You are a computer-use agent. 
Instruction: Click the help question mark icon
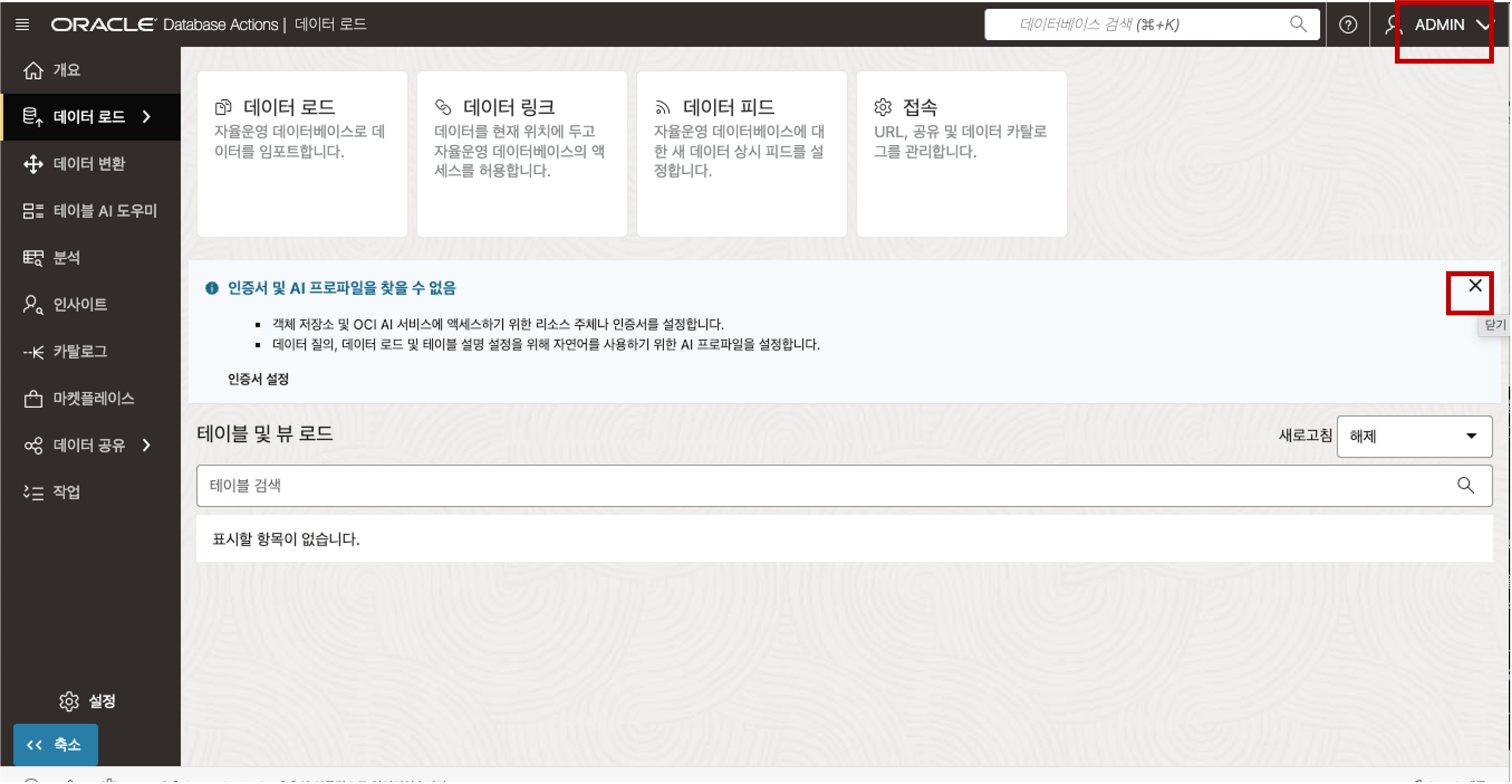point(1348,25)
